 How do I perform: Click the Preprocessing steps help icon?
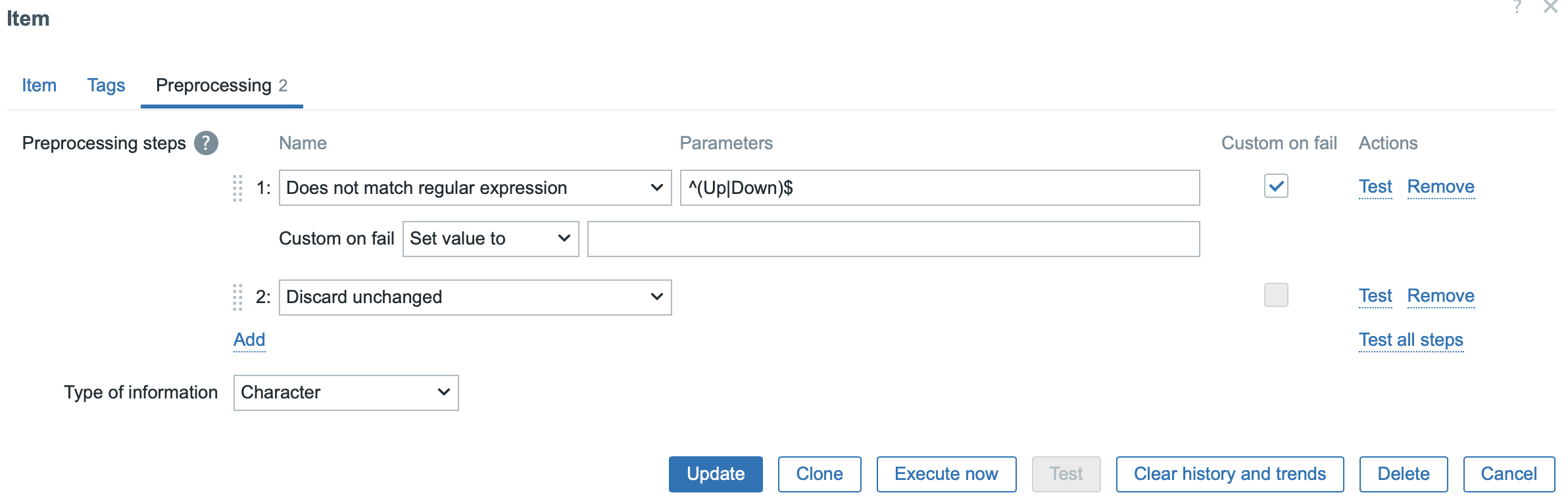(x=206, y=143)
